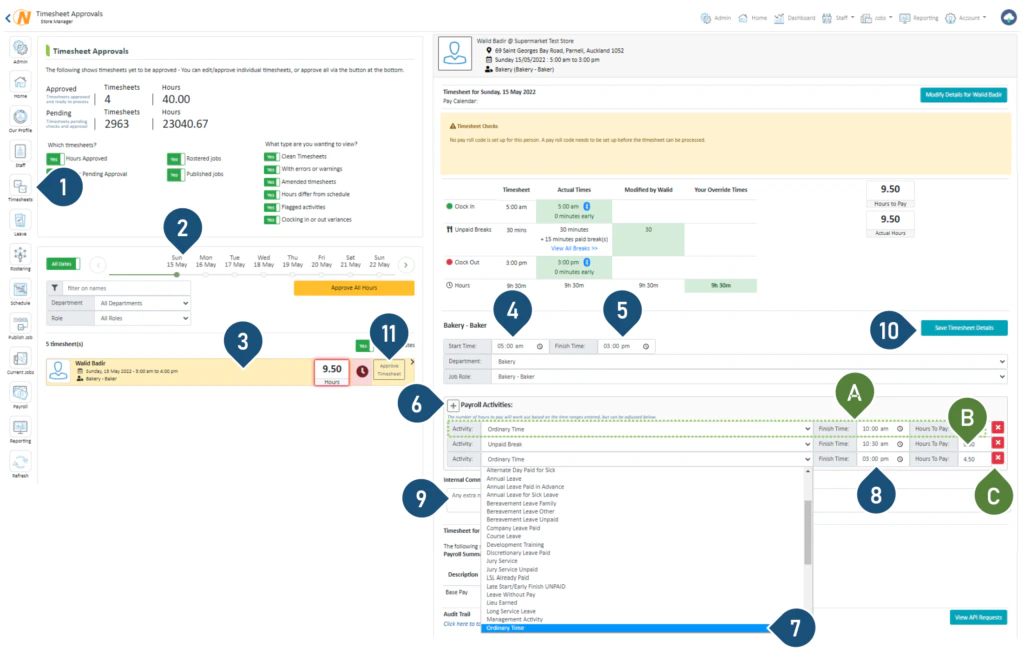Viewport: 1024px width, 649px height.
Task: Toggle Clean Timesheets switch
Action: pyautogui.click(x=271, y=157)
